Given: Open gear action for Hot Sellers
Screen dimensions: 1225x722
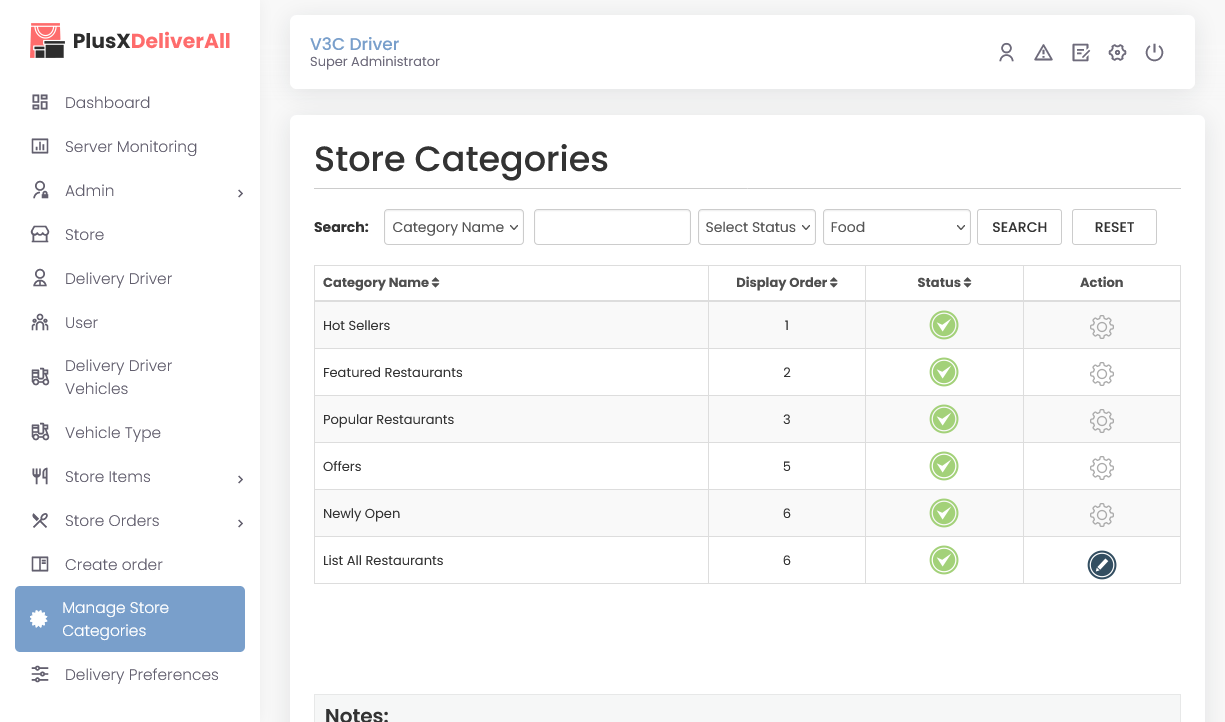Looking at the screenshot, I should [1101, 327].
